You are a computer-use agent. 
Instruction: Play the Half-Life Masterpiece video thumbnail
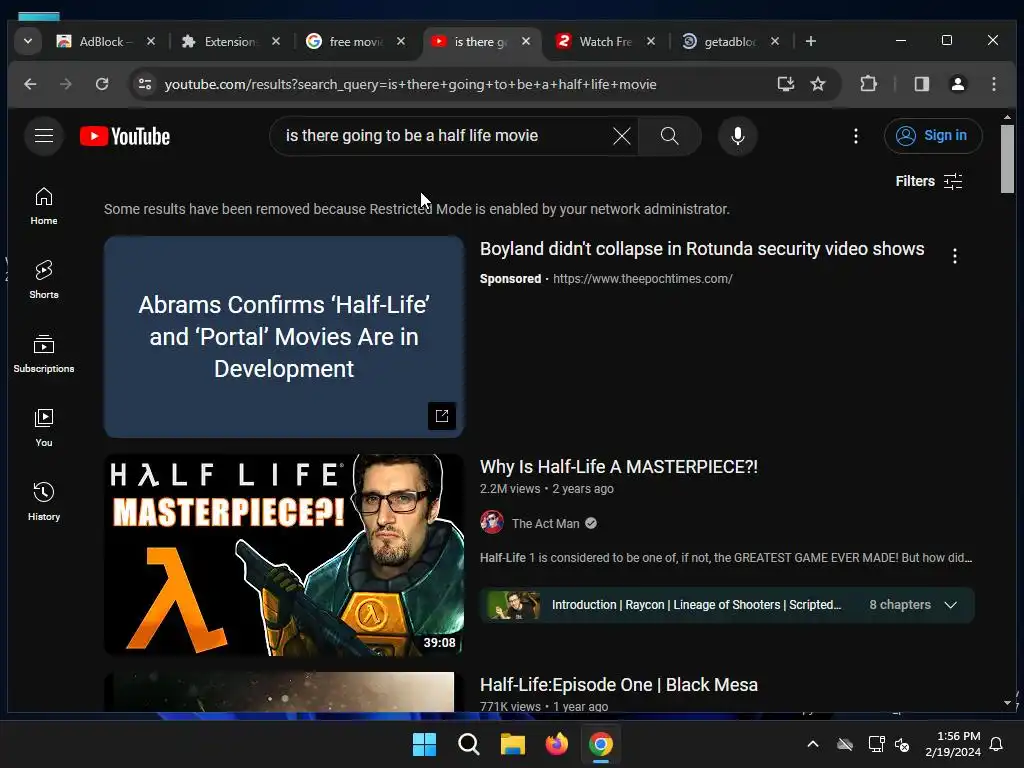pos(283,555)
